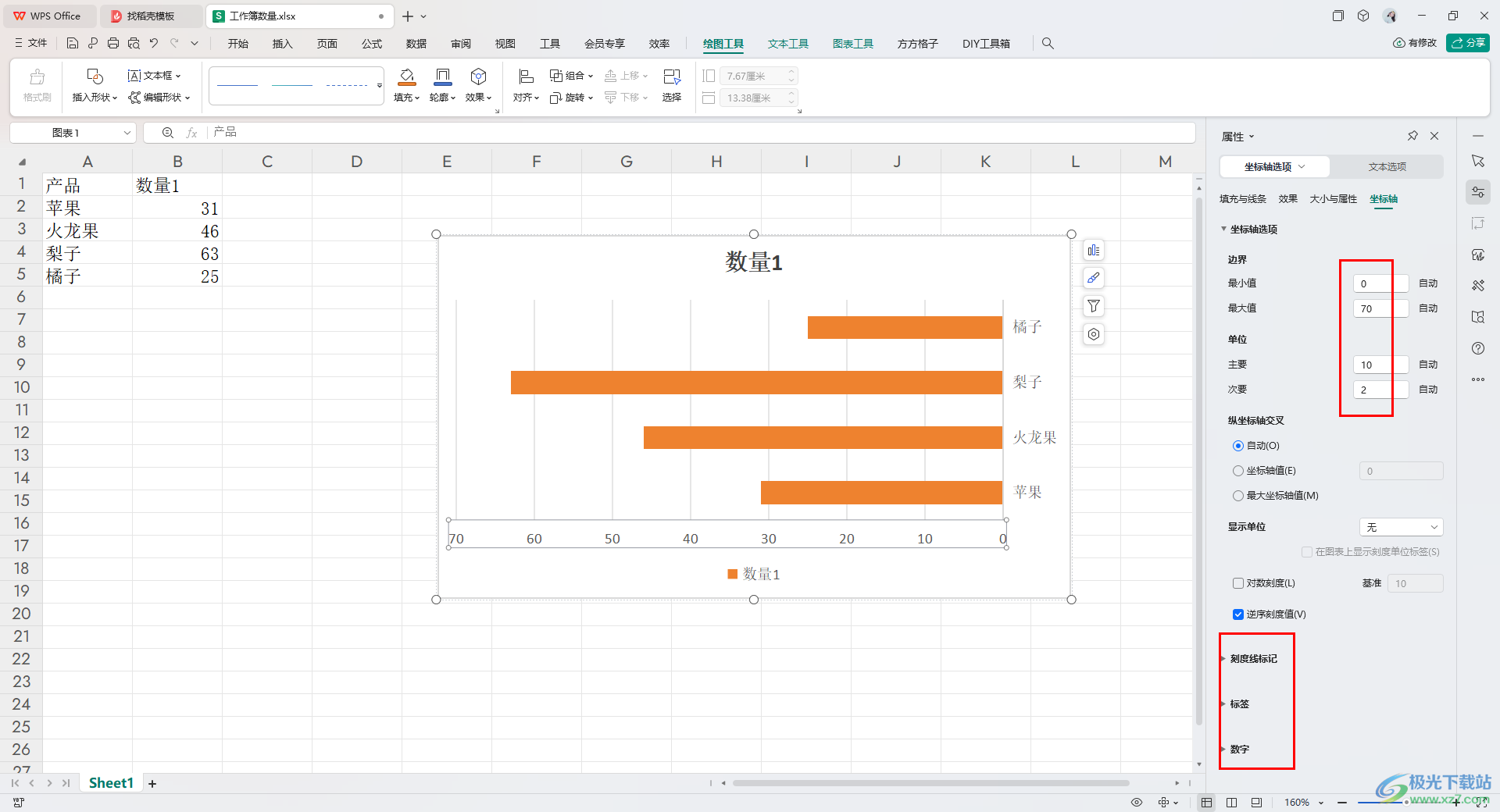Expand Tick Marks (刻度线标记) section
This screenshot has height=812, width=1500.
click(x=1253, y=659)
